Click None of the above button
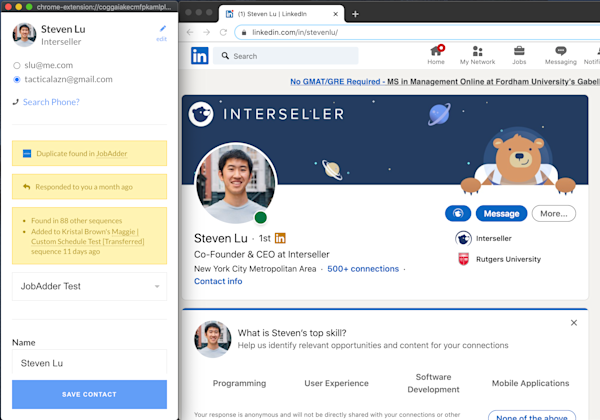 tap(532, 416)
